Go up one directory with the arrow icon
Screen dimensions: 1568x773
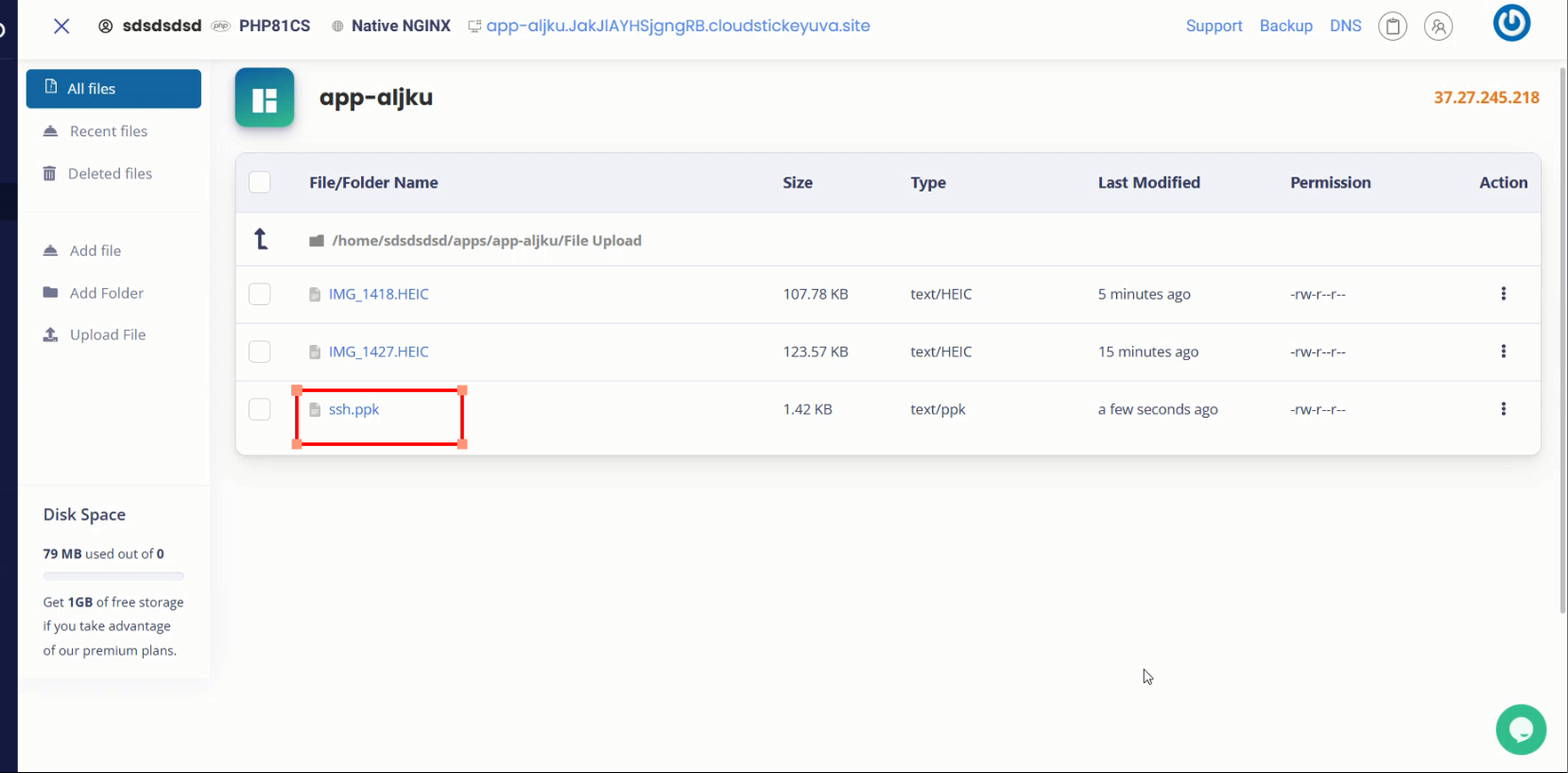261,239
